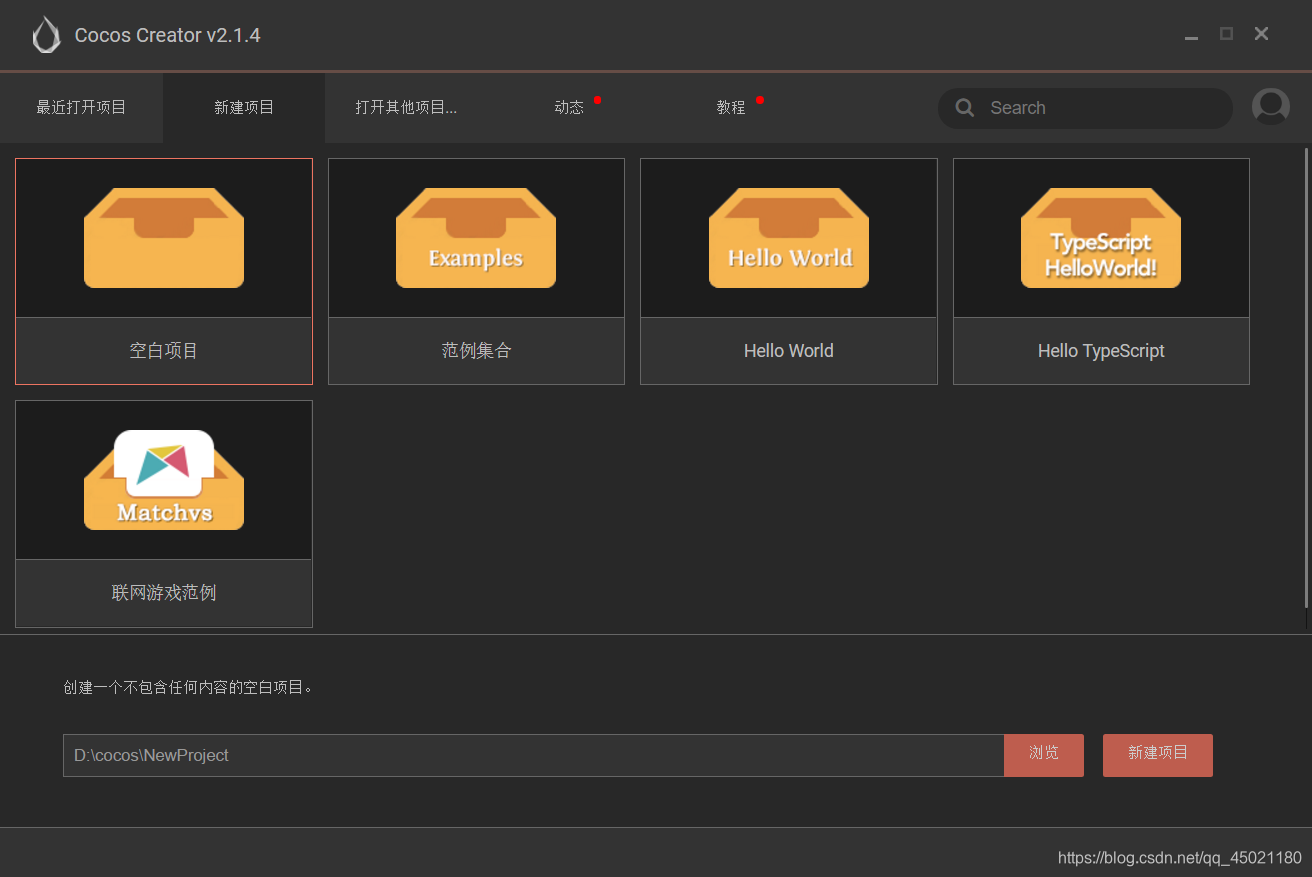The width and height of the screenshot is (1312, 877).
Task: Select the Hello World caption
Action: (789, 351)
